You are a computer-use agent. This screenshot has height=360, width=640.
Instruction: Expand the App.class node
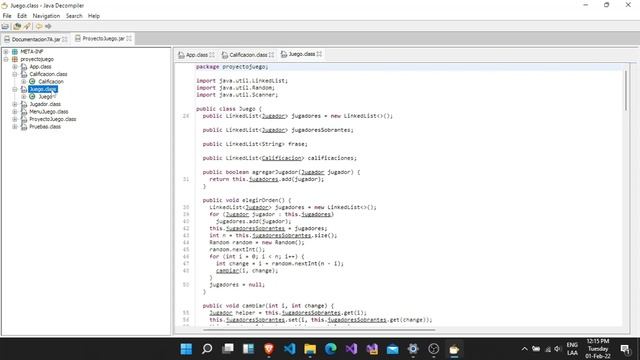click(x=15, y=67)
